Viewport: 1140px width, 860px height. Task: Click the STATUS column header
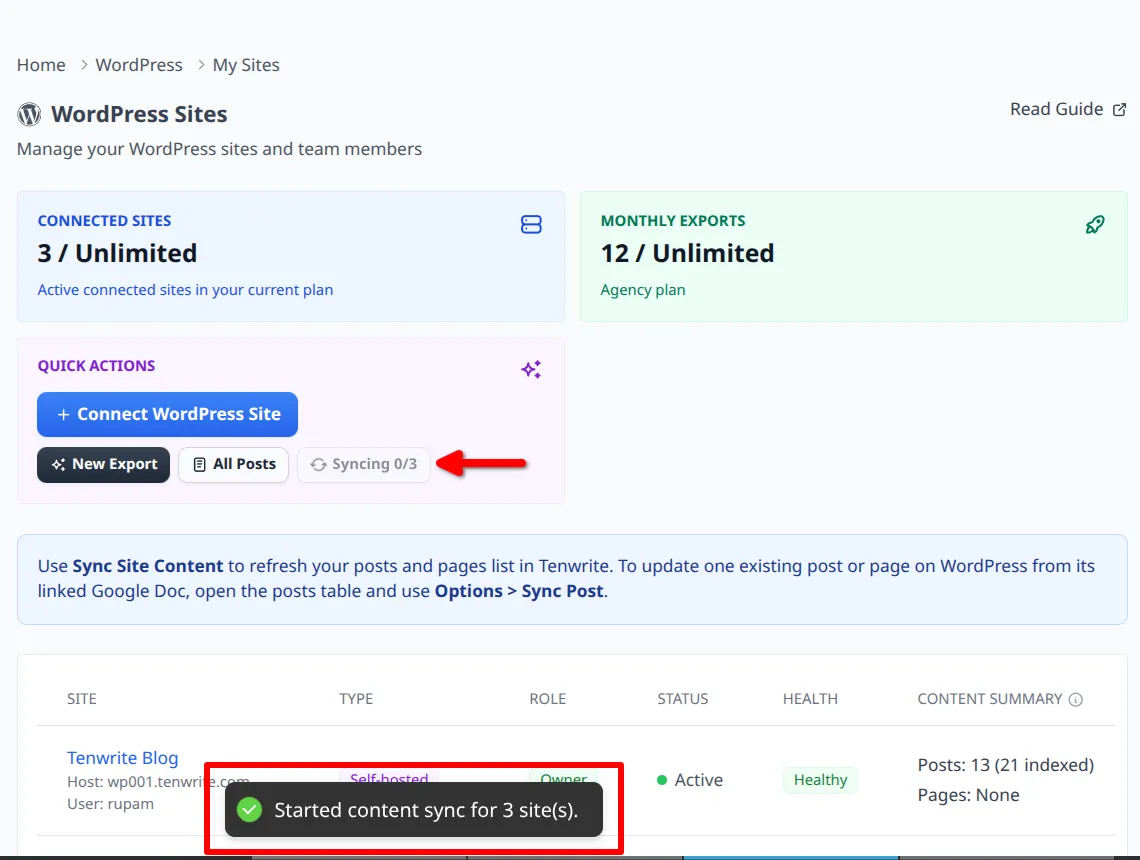pyautogui.click(x=683, y=699)
